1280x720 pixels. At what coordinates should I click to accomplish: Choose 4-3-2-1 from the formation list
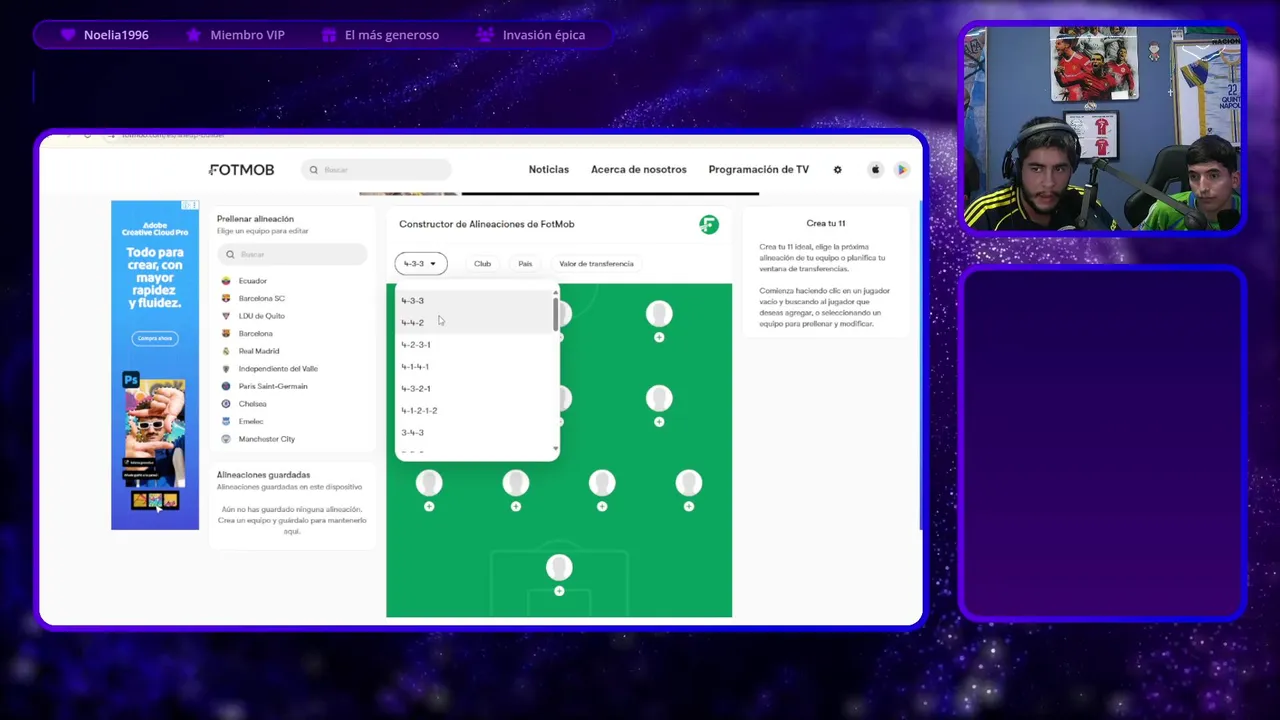coord(475,389)
